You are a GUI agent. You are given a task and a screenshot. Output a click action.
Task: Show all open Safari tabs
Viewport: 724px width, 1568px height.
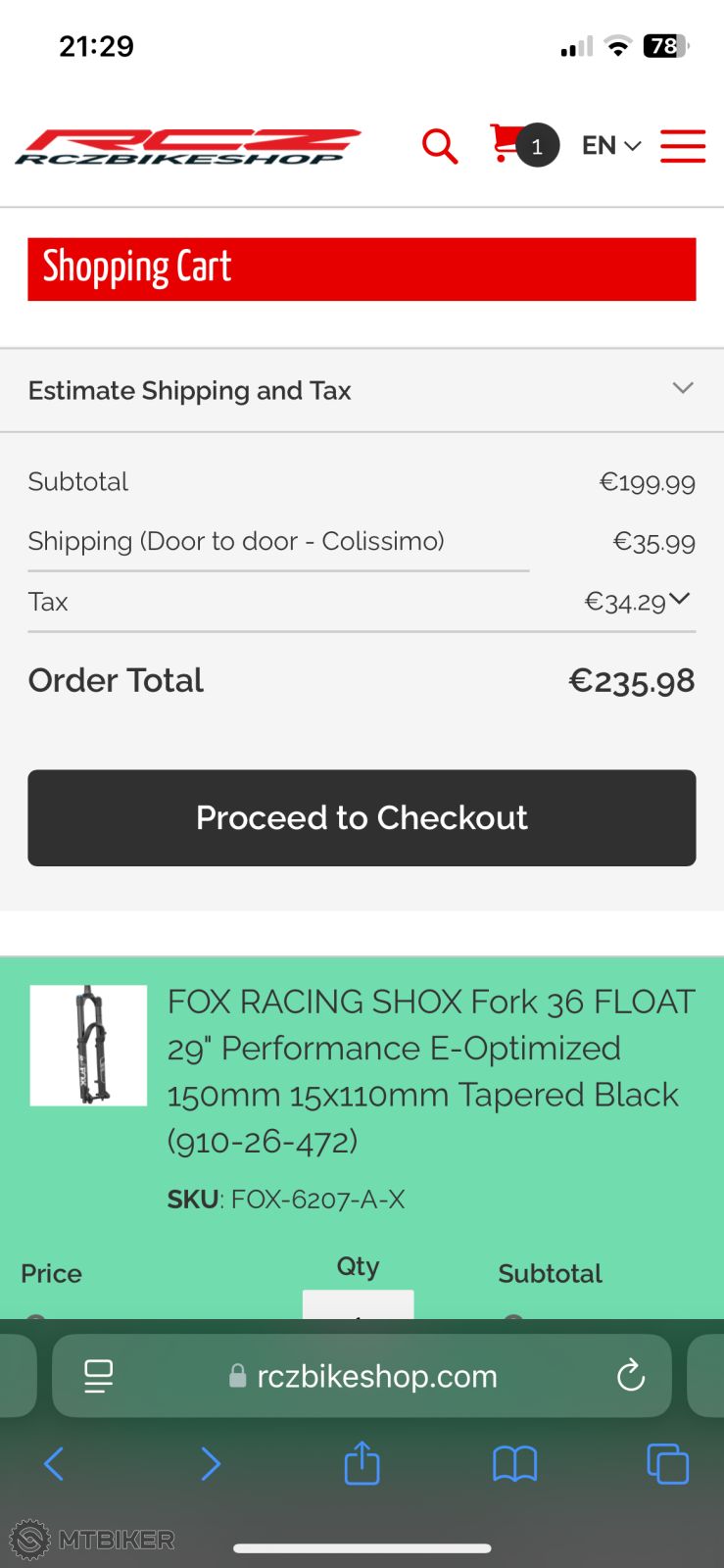click(667, 1464)
